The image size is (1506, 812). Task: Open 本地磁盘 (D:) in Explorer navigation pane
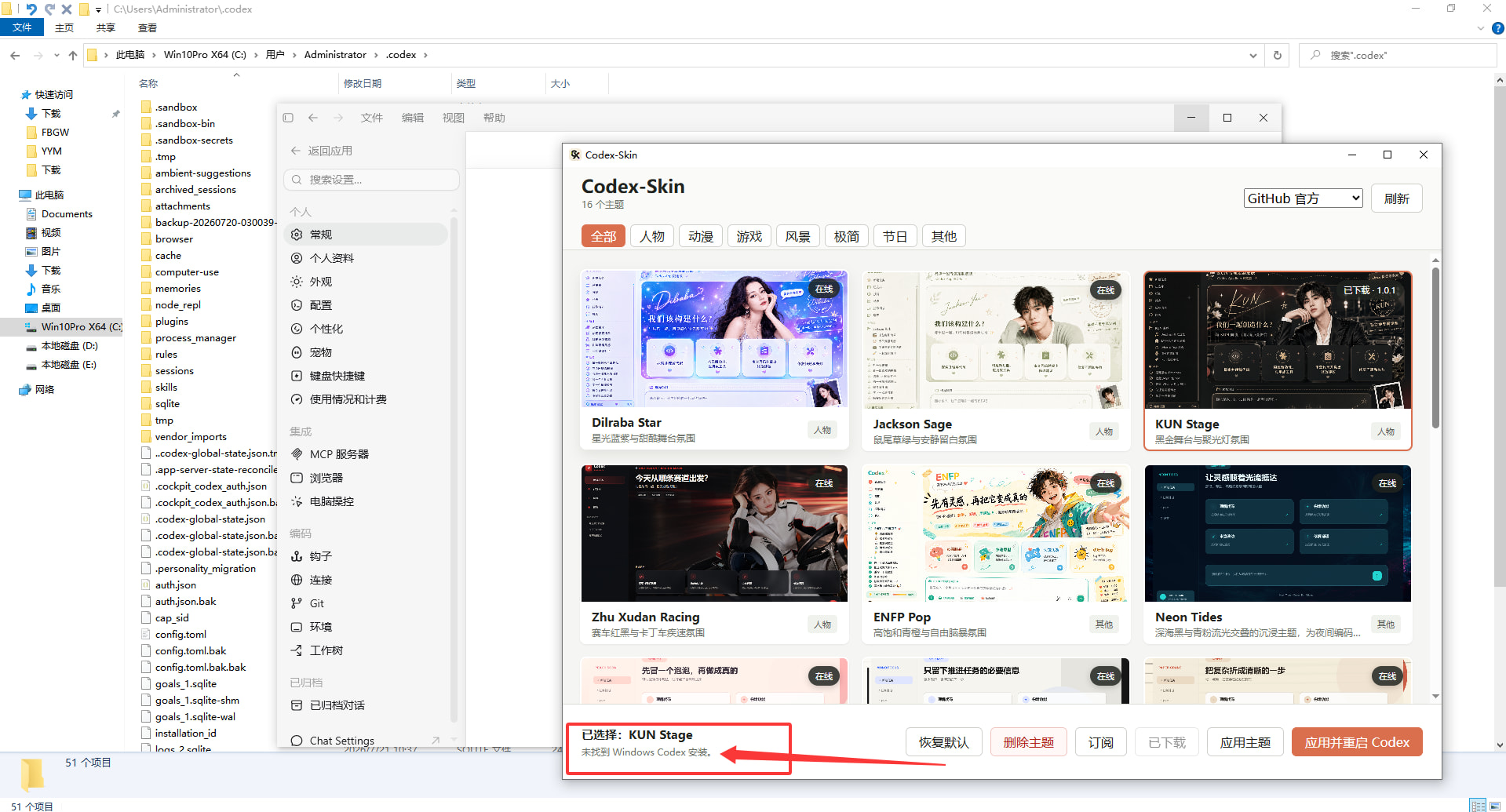click(70, 346)
